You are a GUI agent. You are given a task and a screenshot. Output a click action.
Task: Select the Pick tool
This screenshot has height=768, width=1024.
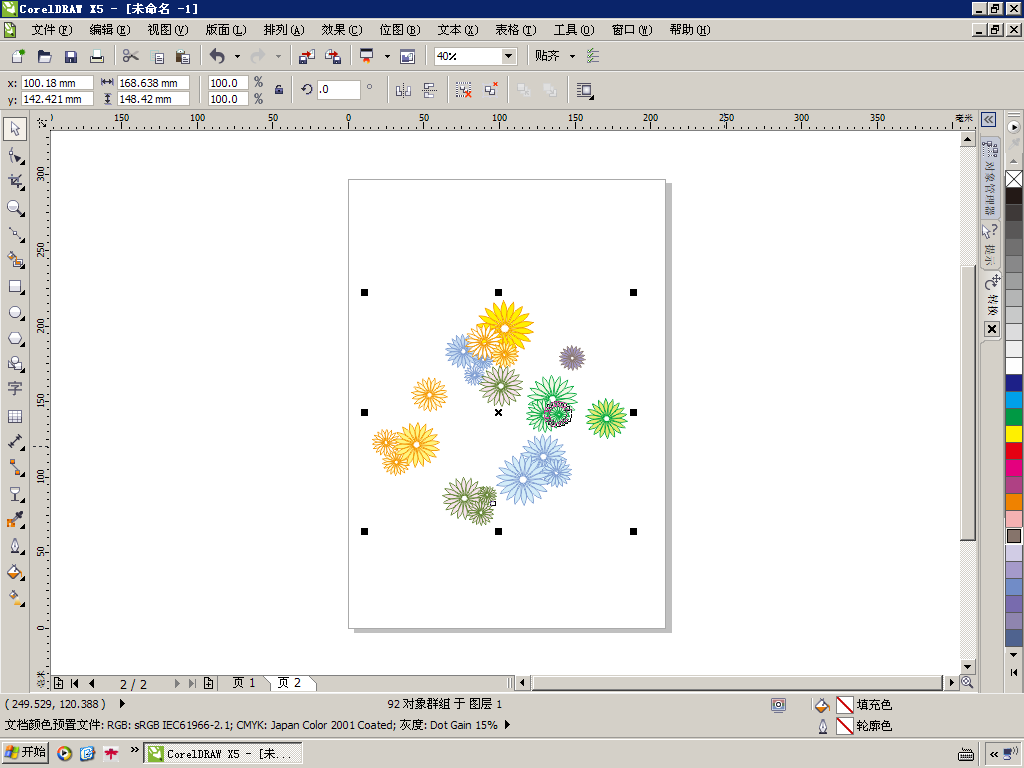coord(15,129)
